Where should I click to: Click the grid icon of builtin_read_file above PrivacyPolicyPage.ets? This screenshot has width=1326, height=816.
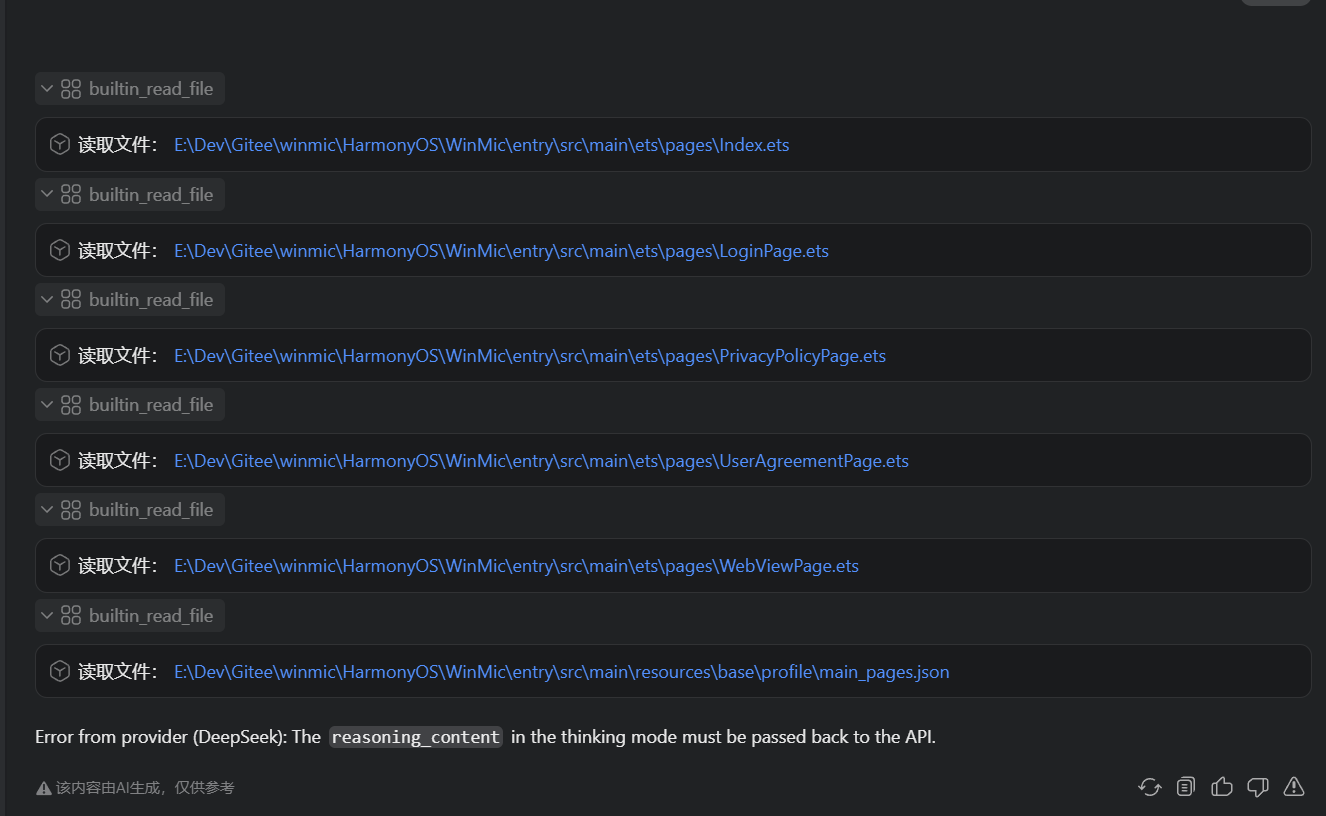(71, 299)
